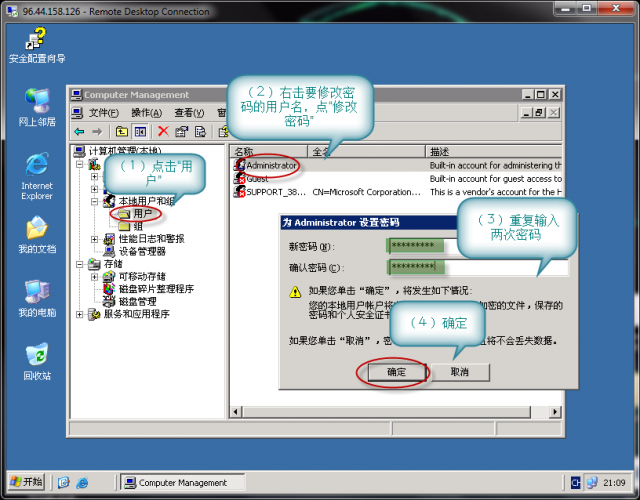Click the horizontal scrollbar right arrow
The height and width of the screenshot is (500, 640).
pyautogui.click(x=555, y=412)
